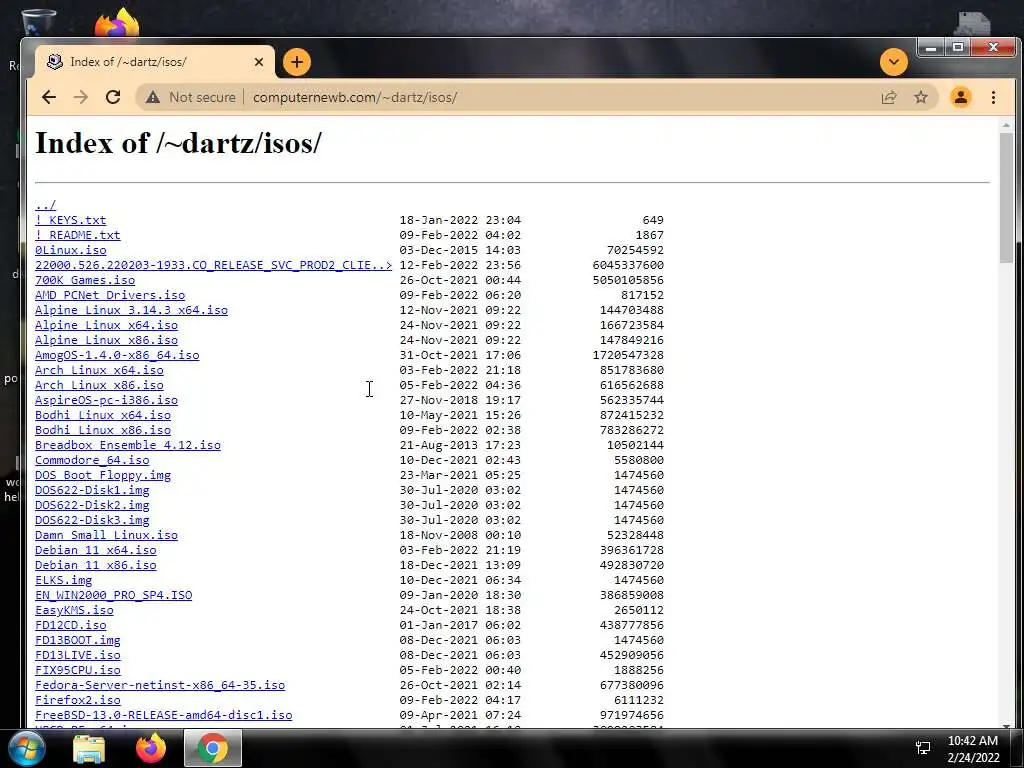Click the Arch_Linux_x86.iso link
Screen dimensions: 1024x768
(x=99, y=385)
